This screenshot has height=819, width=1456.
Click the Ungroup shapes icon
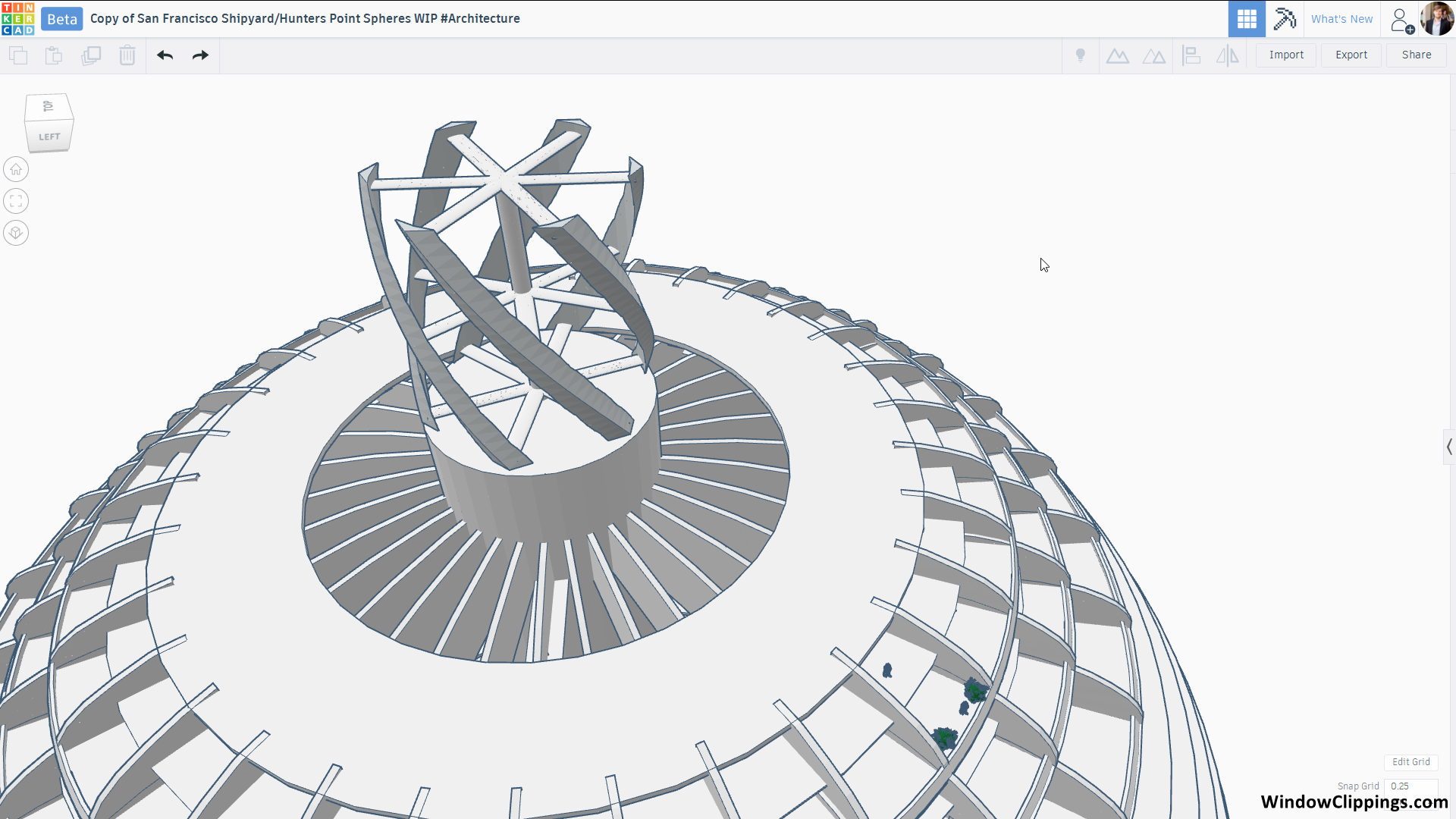pos(1154,55)
